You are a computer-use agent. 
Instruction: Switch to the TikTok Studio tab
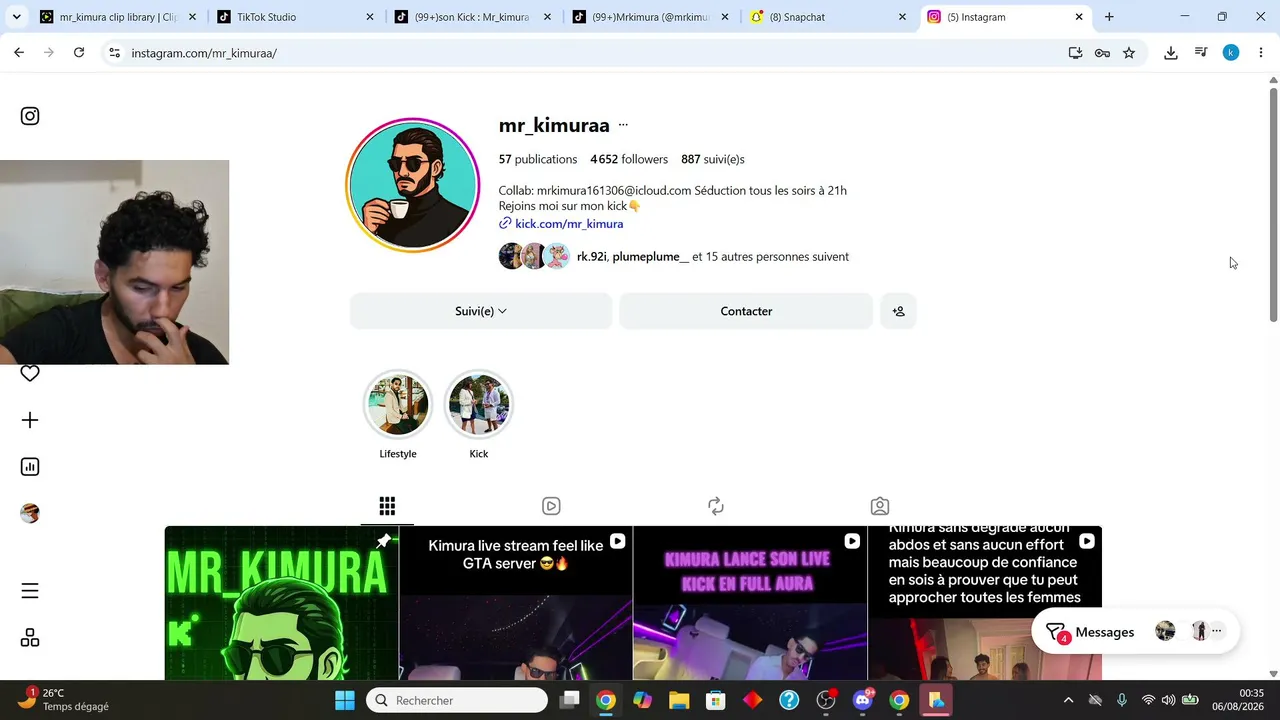coord(295,17)
